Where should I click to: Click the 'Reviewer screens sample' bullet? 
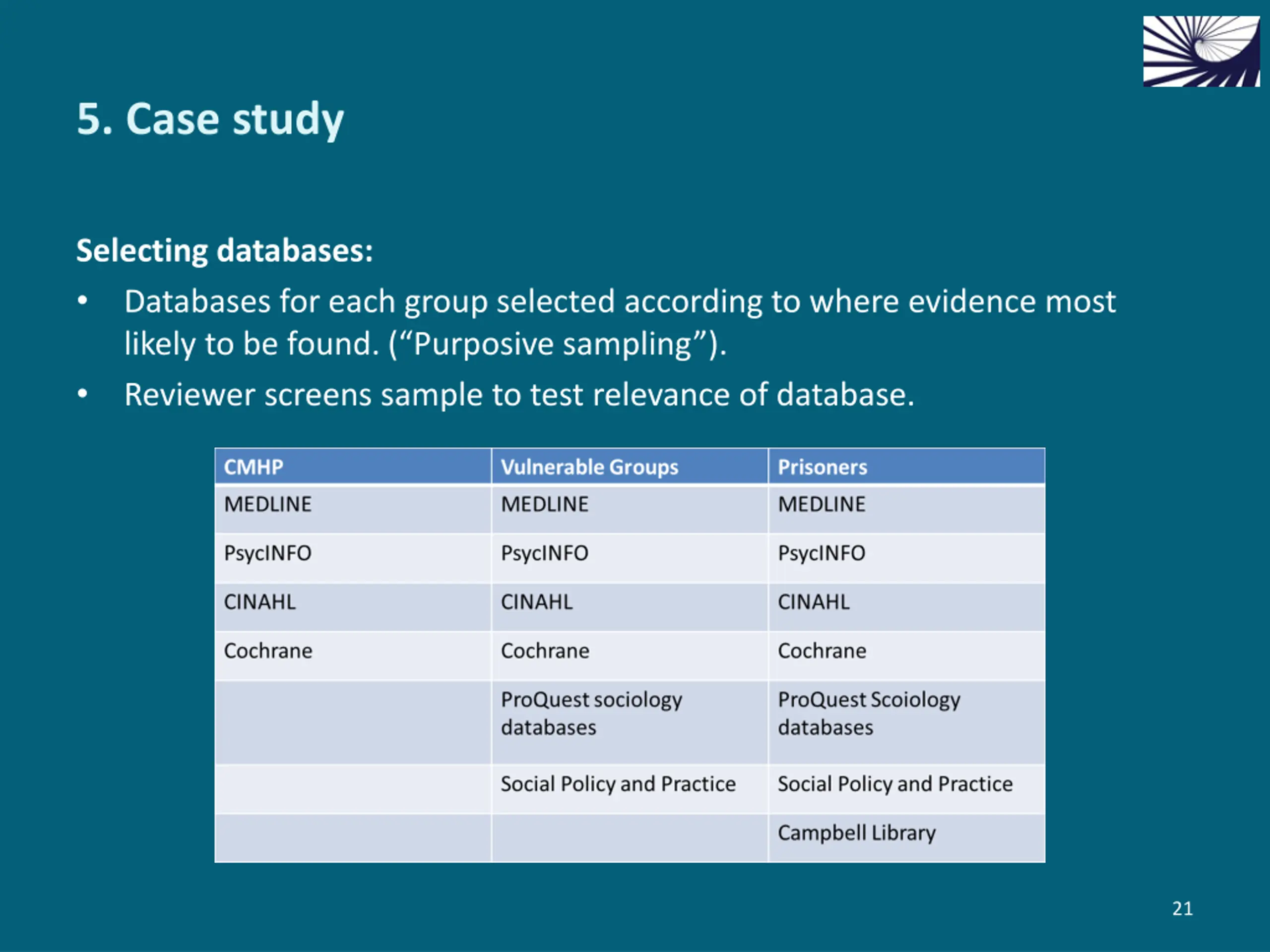click(519, 395)
